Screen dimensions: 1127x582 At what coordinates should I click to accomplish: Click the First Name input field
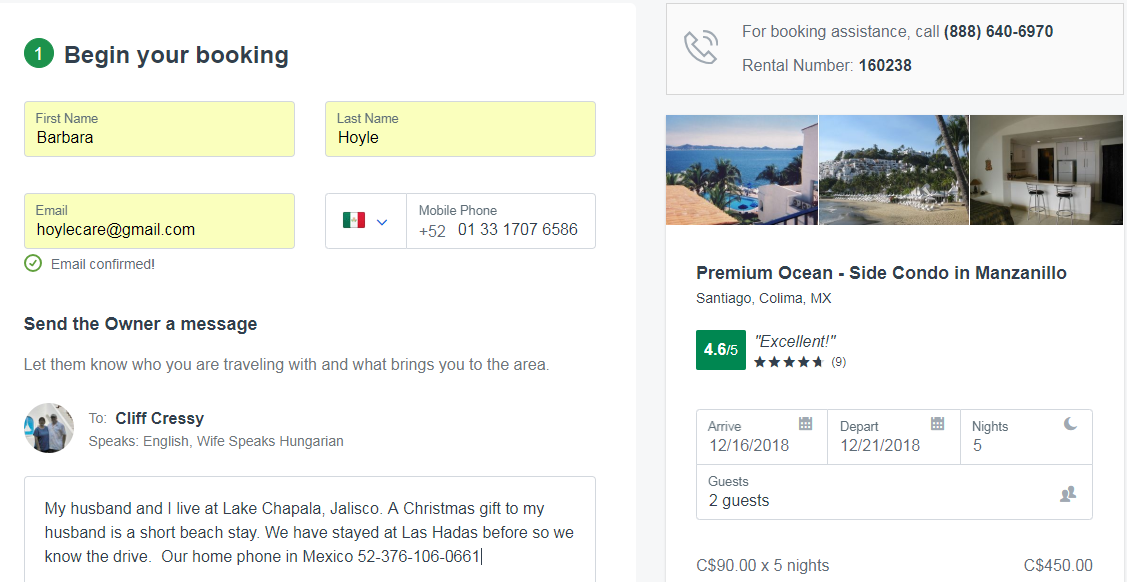click(x=160, y=138)
